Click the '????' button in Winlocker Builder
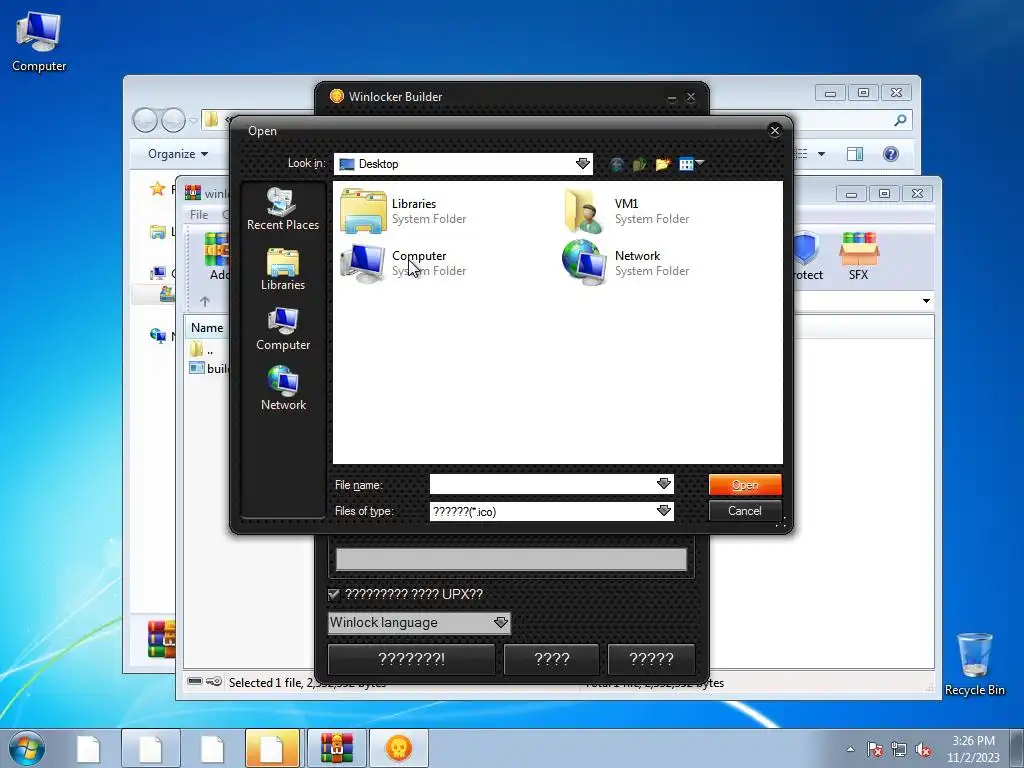 (552, 659)
